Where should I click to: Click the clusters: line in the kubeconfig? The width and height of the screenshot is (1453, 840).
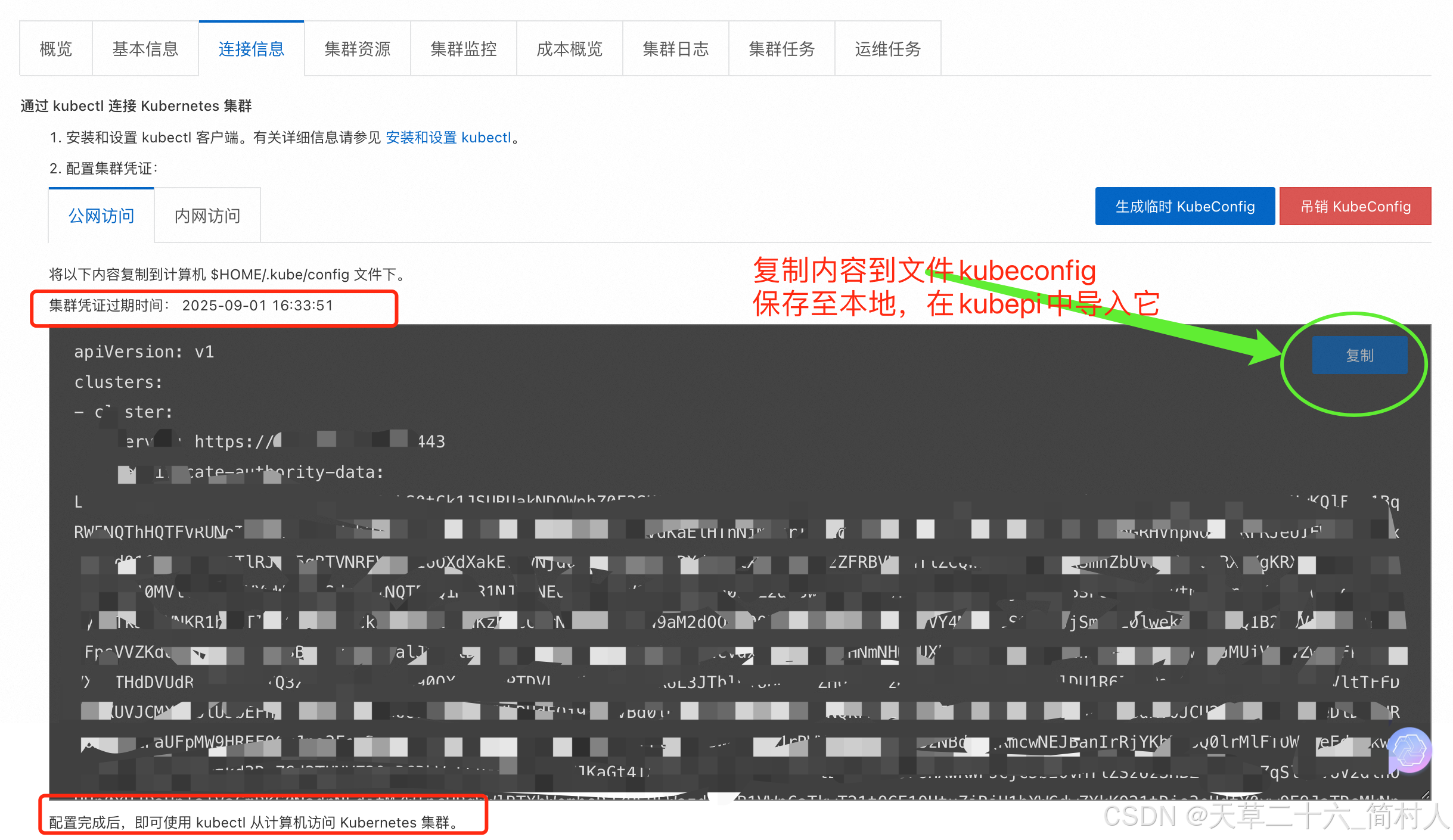pos(119,382)
